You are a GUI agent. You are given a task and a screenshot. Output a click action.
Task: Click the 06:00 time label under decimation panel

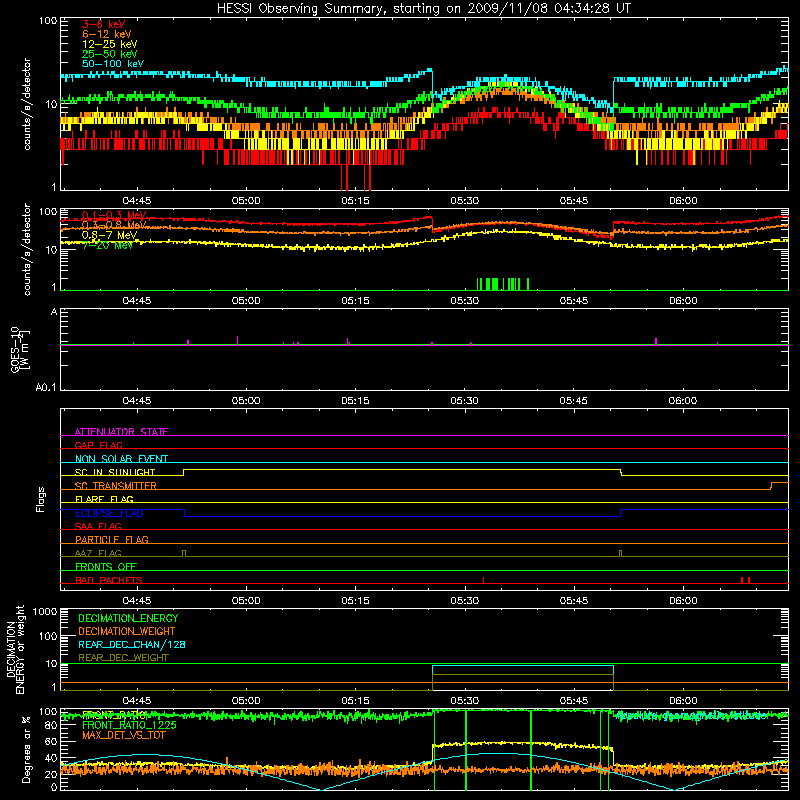[683, 701]
